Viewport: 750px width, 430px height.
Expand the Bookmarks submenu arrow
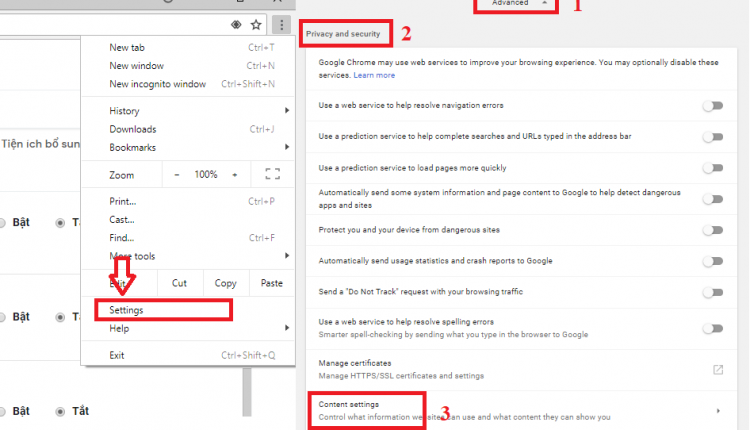pyautogui.click(x=287, y=147)
